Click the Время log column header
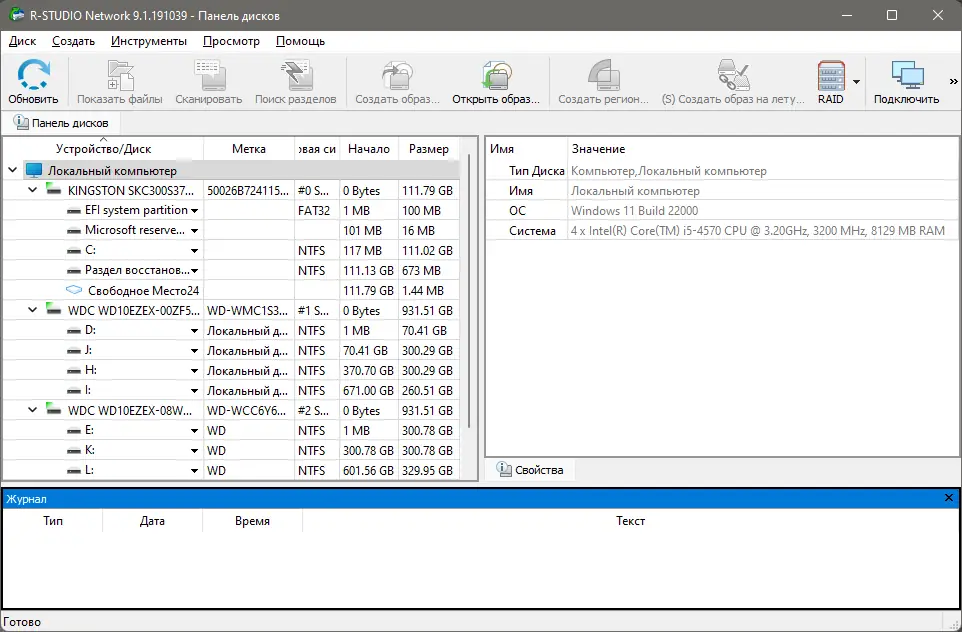 [x=252, y=520]
